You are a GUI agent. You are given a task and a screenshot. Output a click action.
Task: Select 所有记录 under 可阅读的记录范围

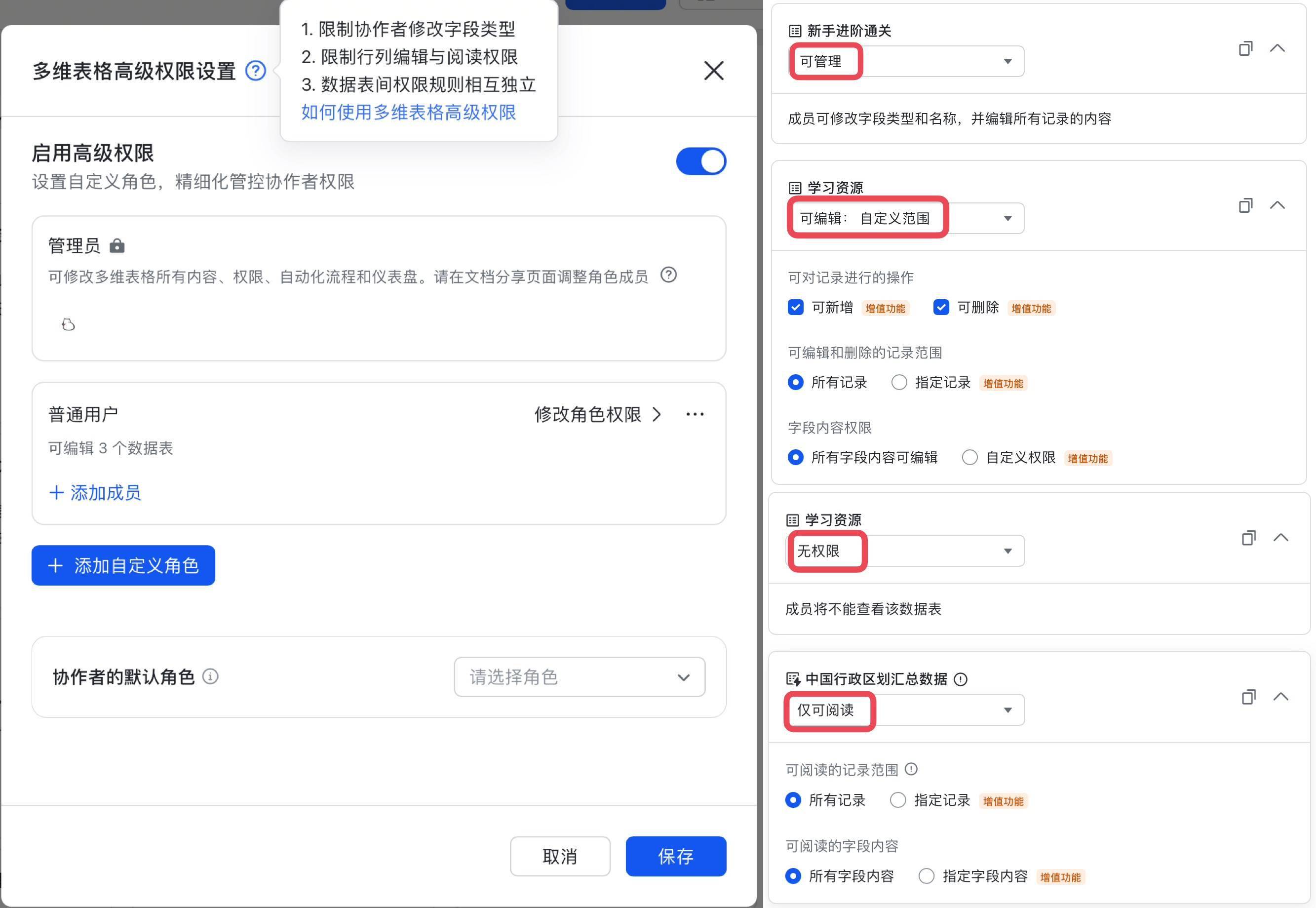[793, 800]
